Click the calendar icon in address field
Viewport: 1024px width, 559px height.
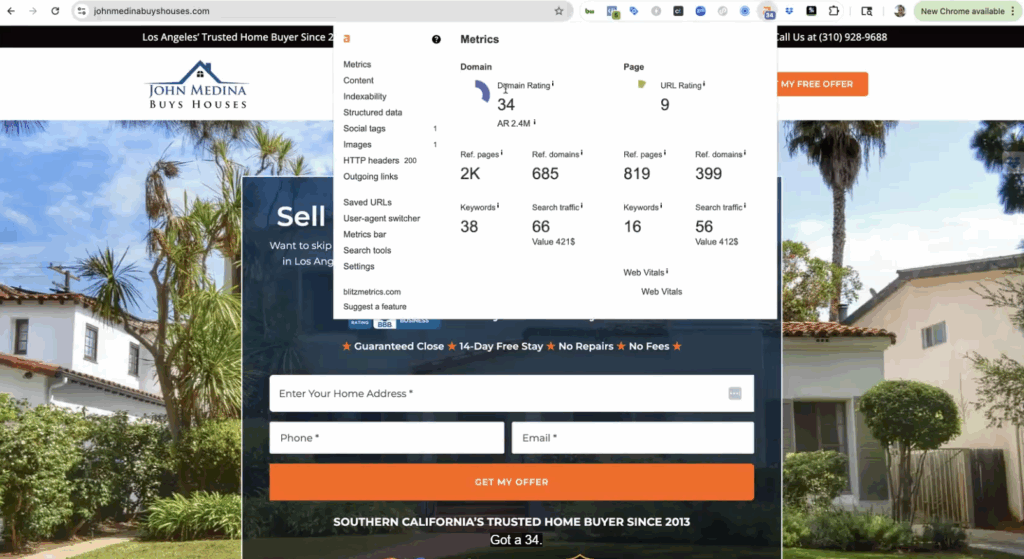(x=735, y=394)
